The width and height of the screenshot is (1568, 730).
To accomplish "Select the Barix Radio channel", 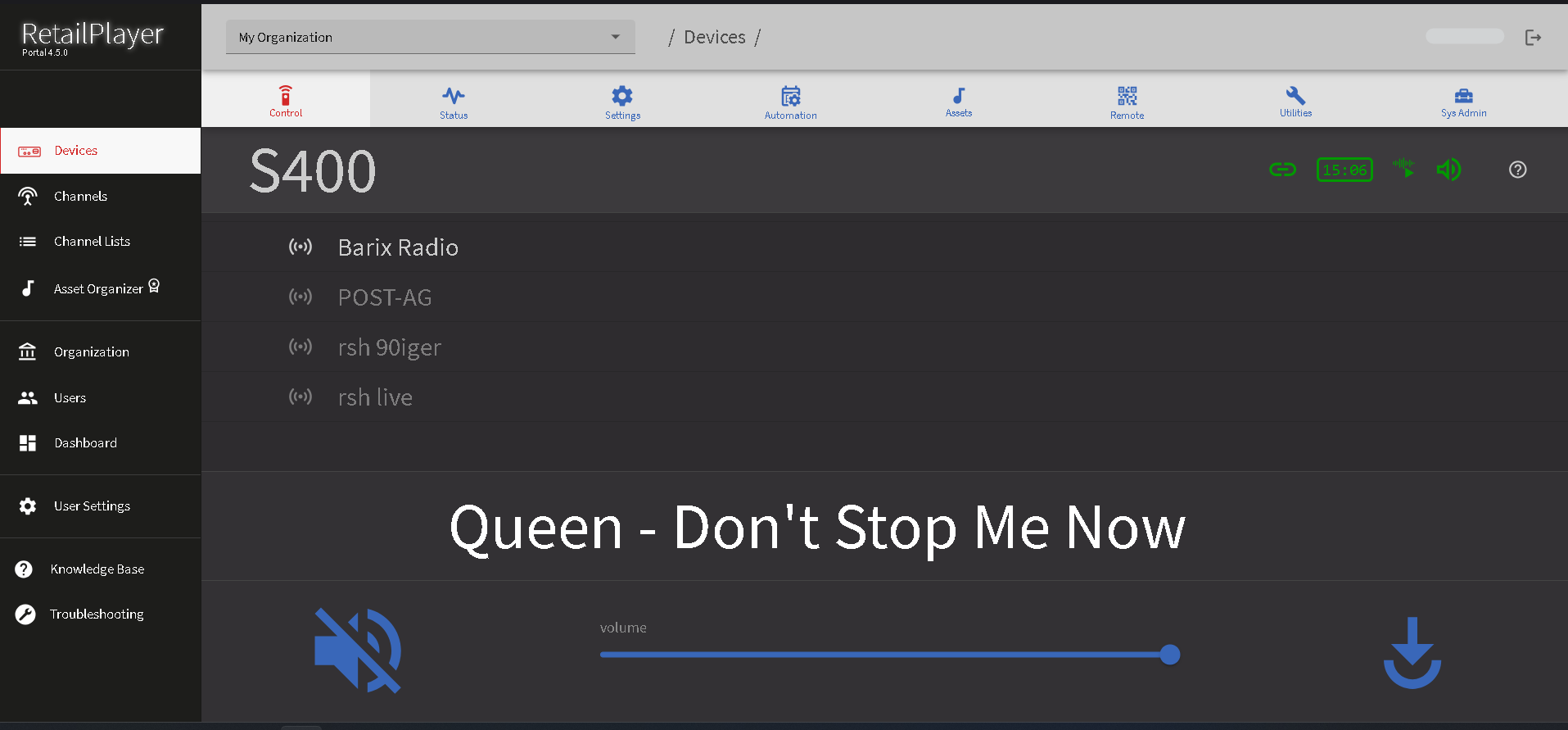I will click(x=398, y=247).
